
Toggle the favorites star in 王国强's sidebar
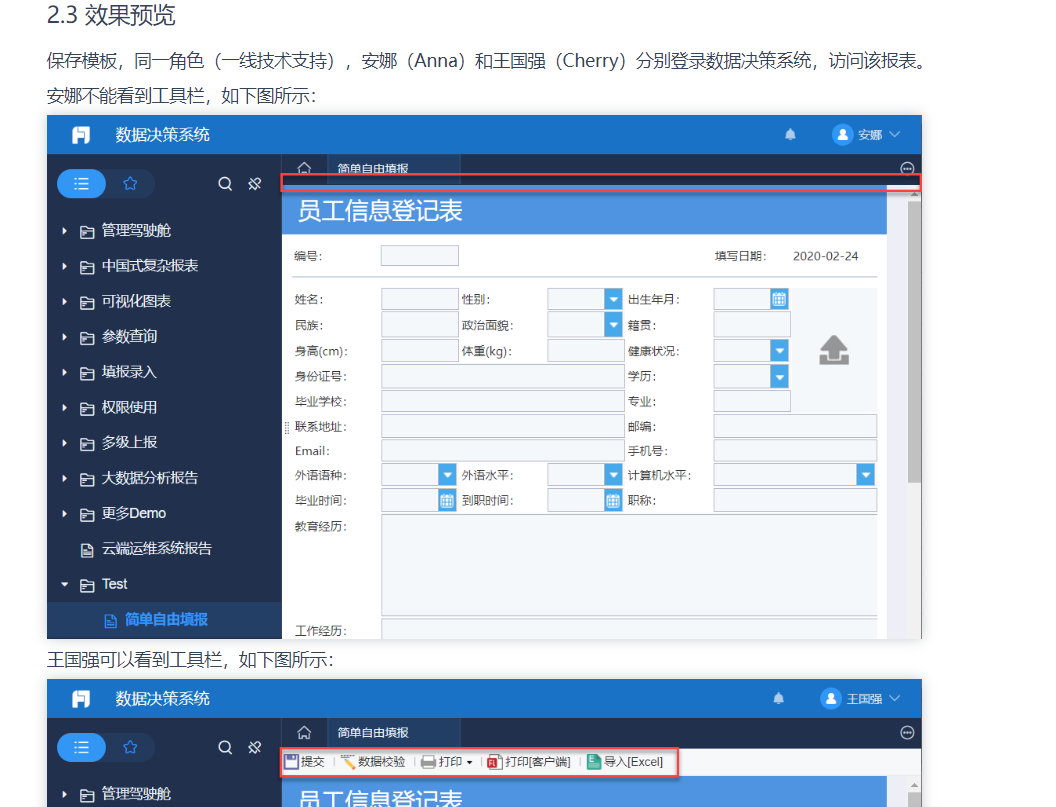[130, 747]
